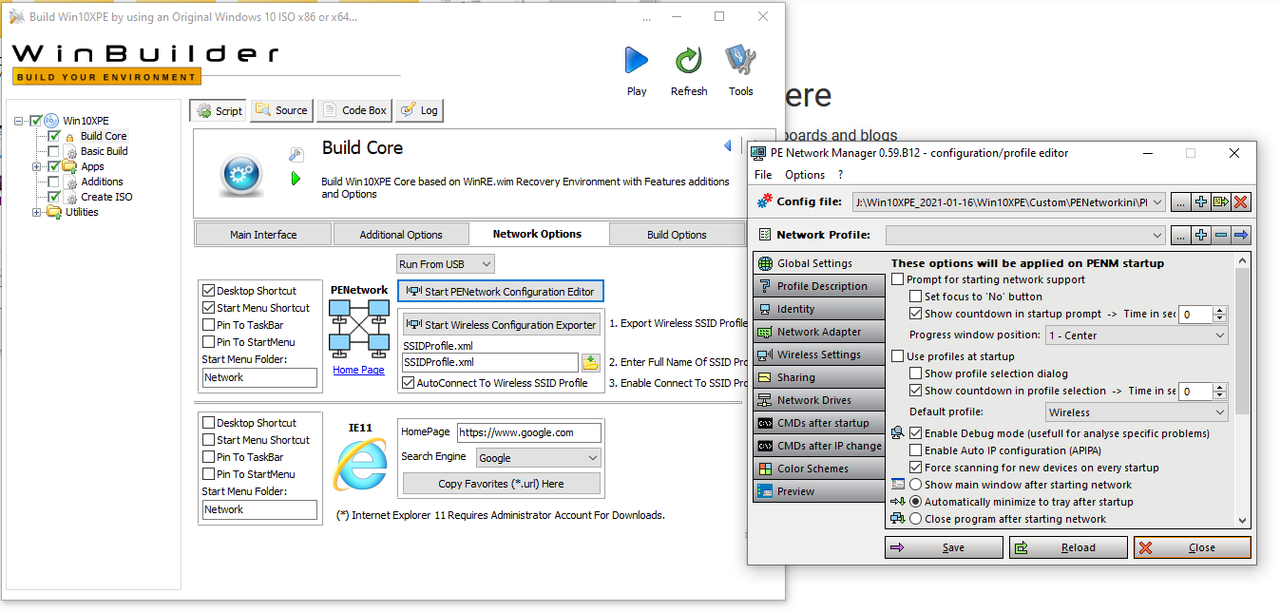Screen dimensions: 1280x613
Task: Click the blue back arrow near Build Core
Action: coord(728,146)
